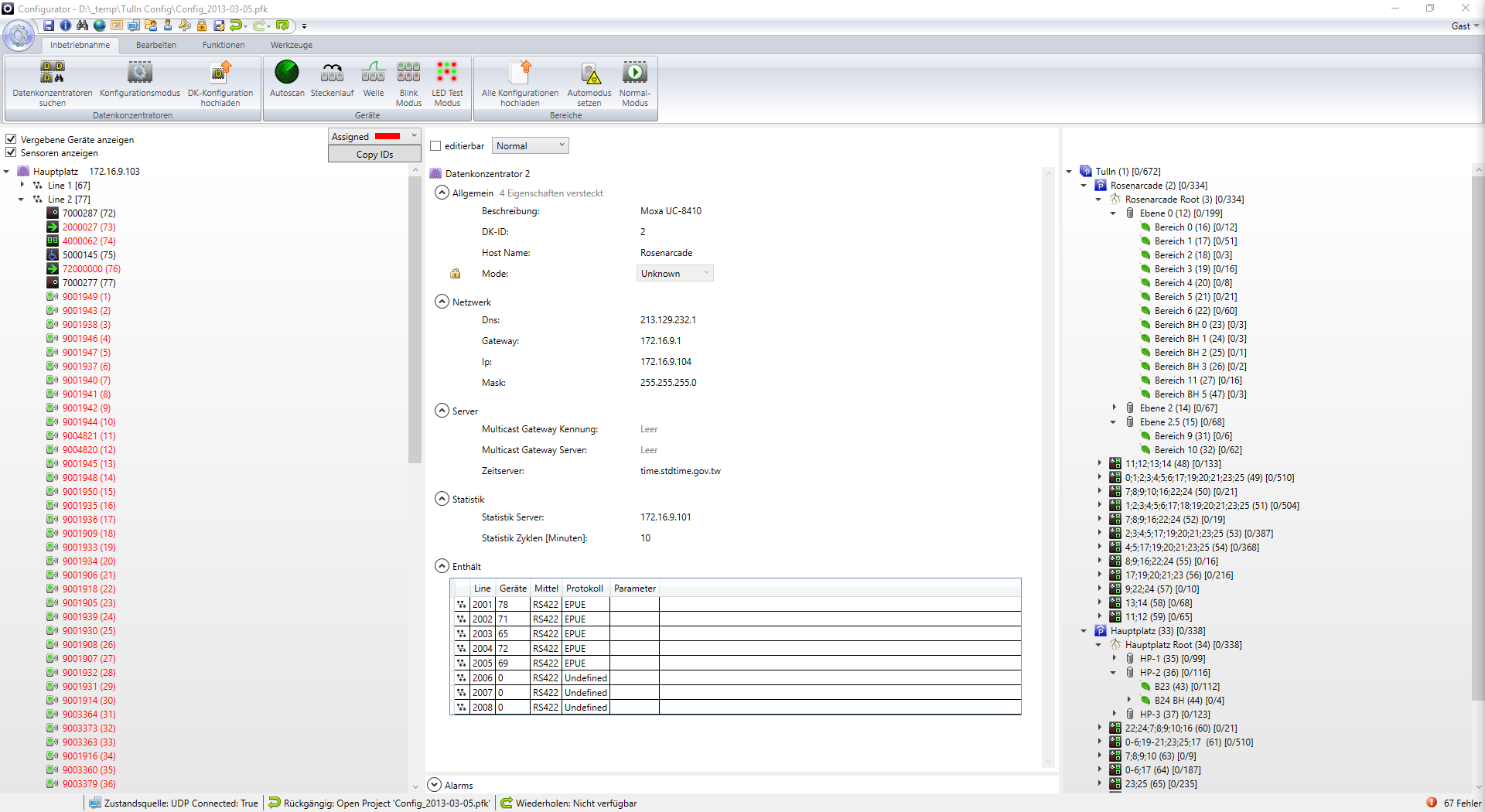1485x812 pixels.
Task: Open the Normal view dropdown
Action: point(531,145)
